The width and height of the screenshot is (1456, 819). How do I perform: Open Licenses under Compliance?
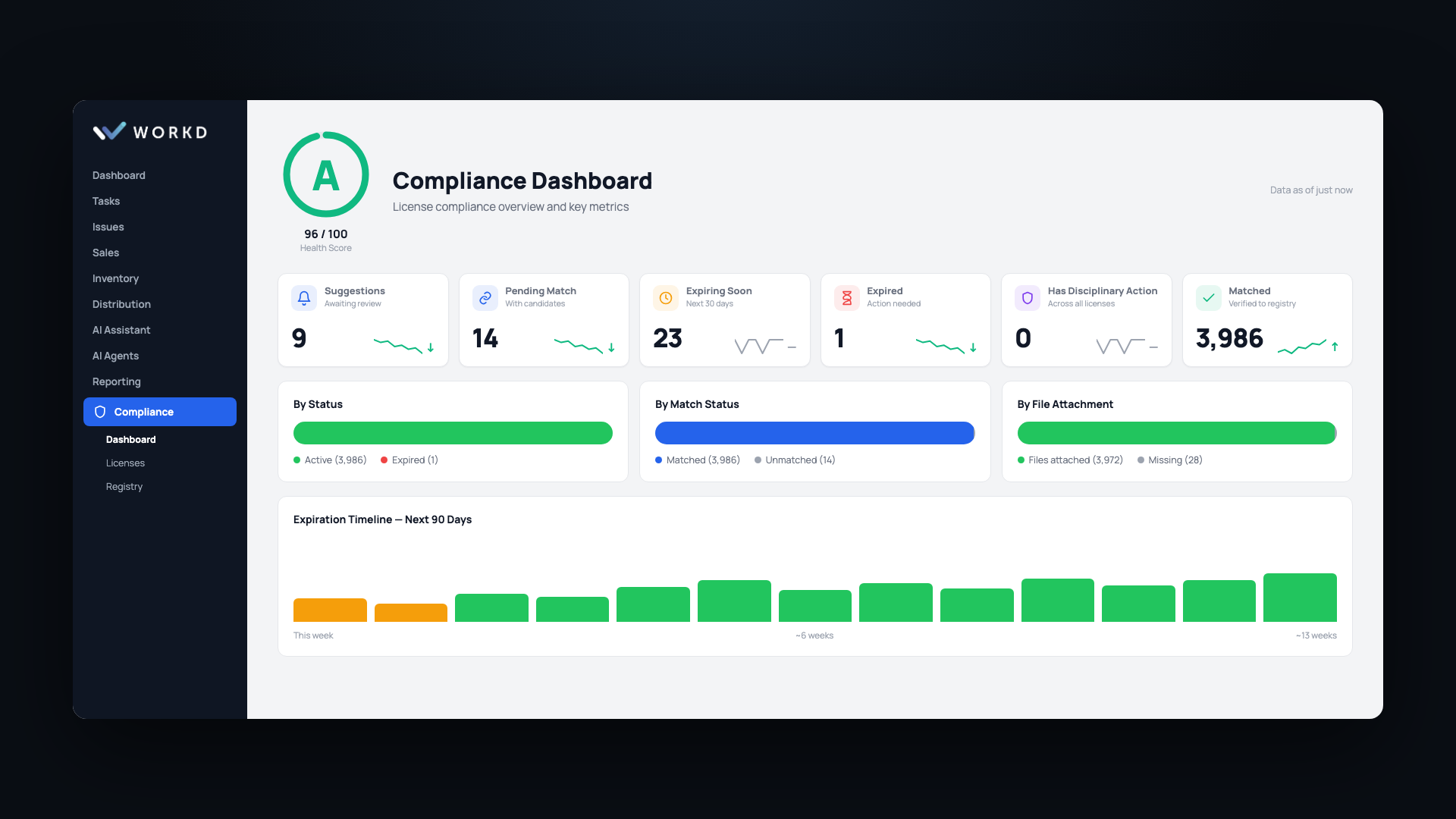click(125, 463)
